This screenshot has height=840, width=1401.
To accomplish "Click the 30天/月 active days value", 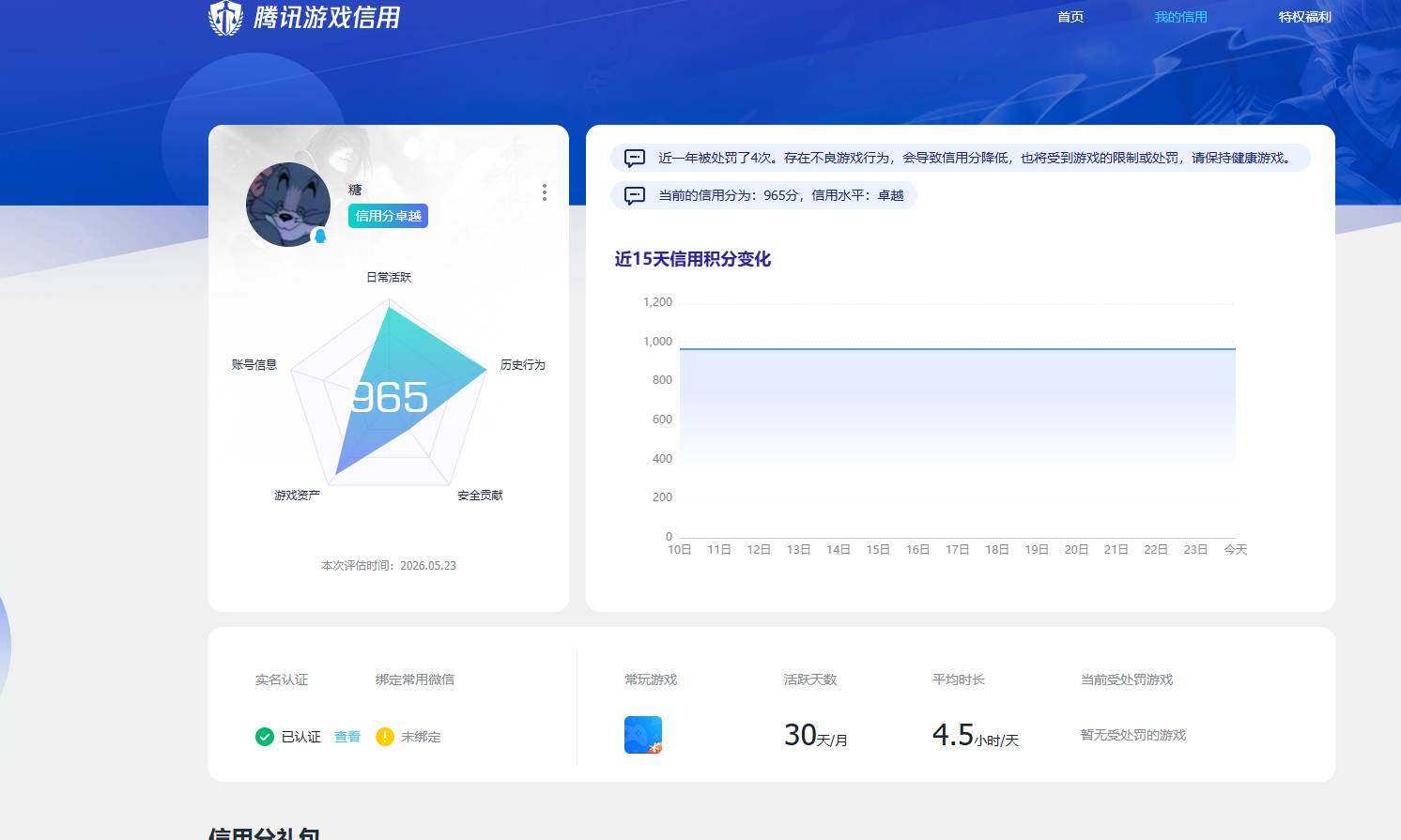I will pos(816,735).
